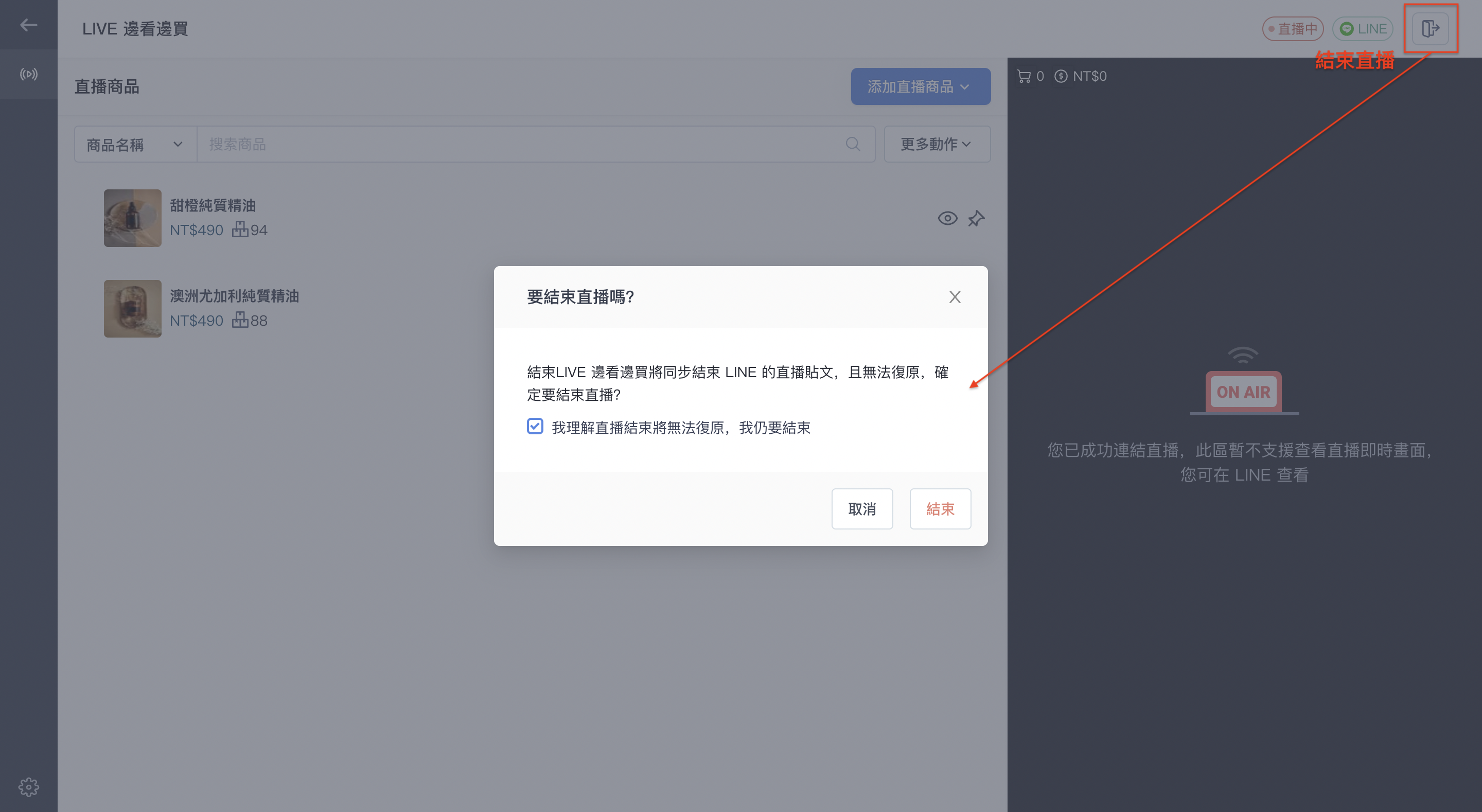This screenshot has width=1482, height=812.
Task: Pin the 甜橙純質精油 product
Action: point(976,219)
